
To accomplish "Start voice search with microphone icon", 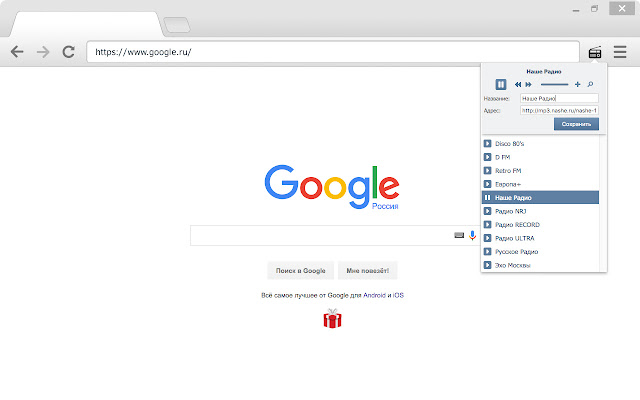I will coord(472,235).
